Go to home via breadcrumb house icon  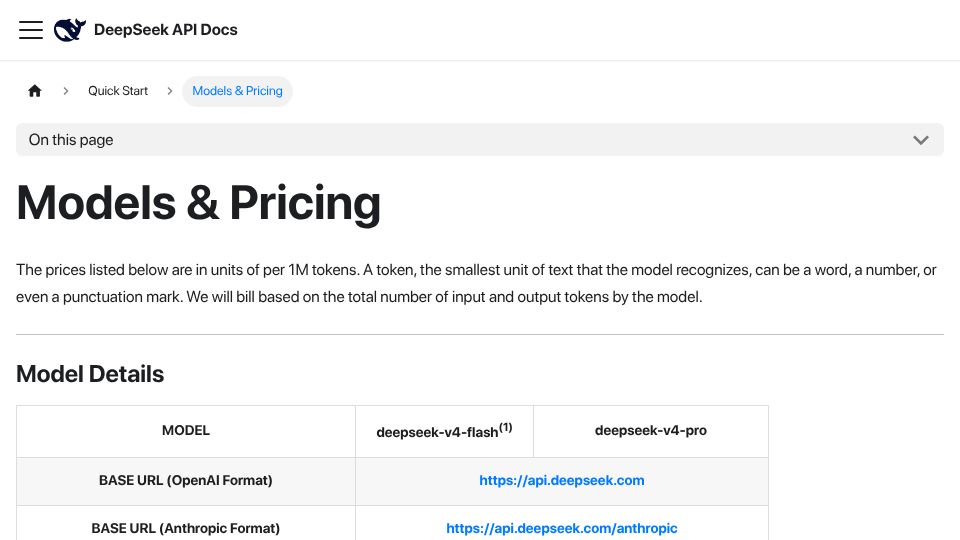point(35,91)
